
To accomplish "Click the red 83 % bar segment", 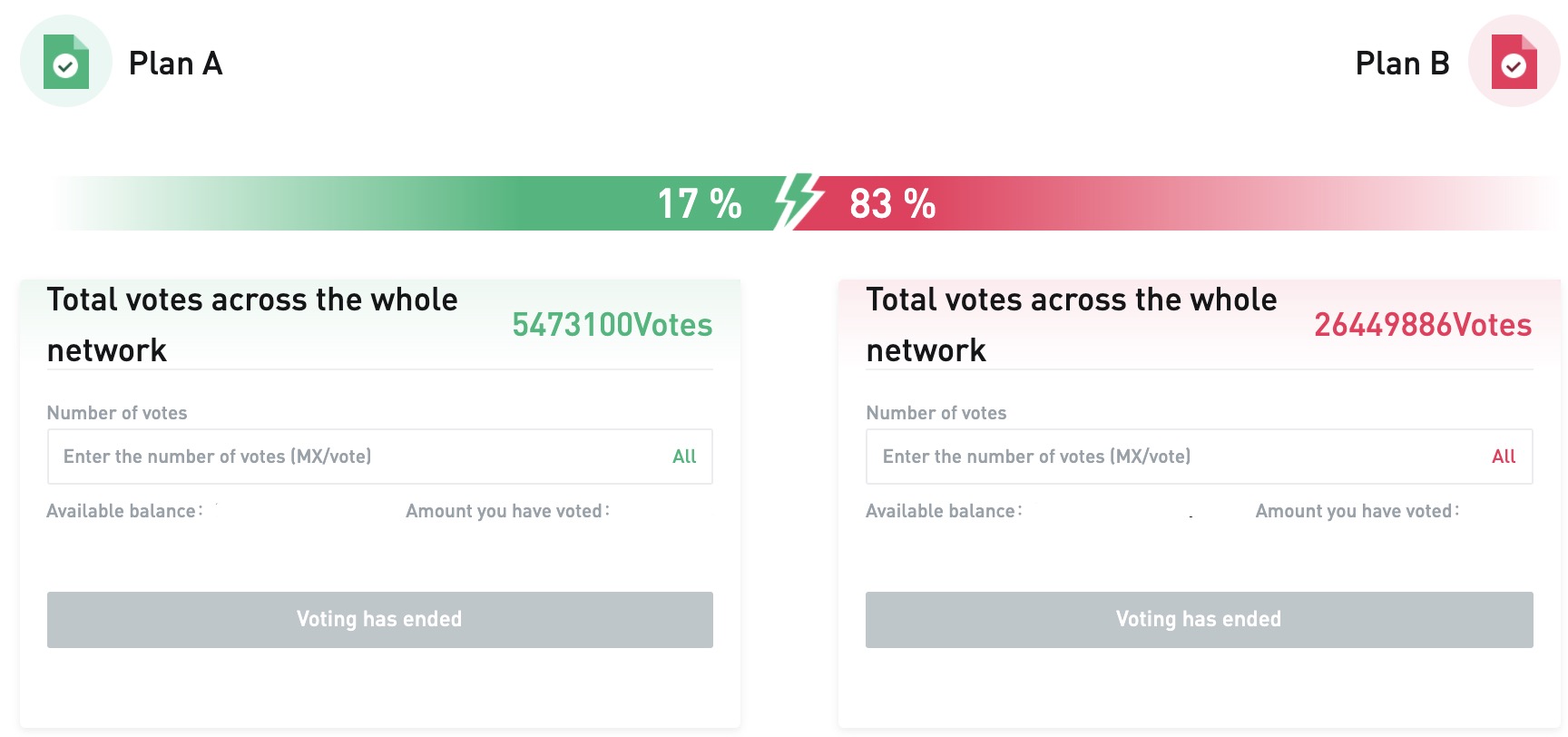I will click(x=1178, y=203).
